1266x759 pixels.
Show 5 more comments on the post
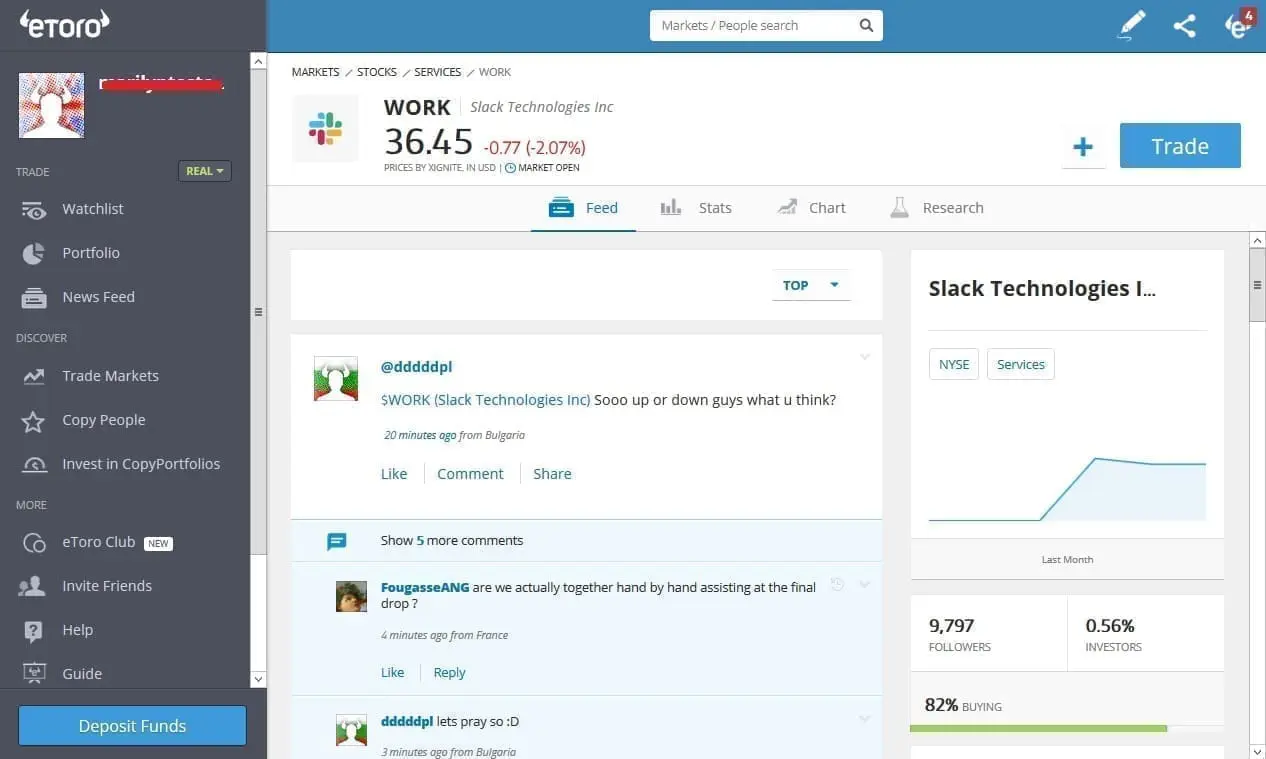(452, 540)
